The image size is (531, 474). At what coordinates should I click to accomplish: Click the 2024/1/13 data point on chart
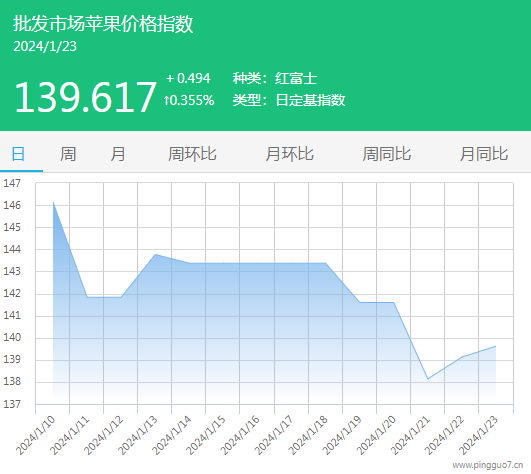coord(155,254)
